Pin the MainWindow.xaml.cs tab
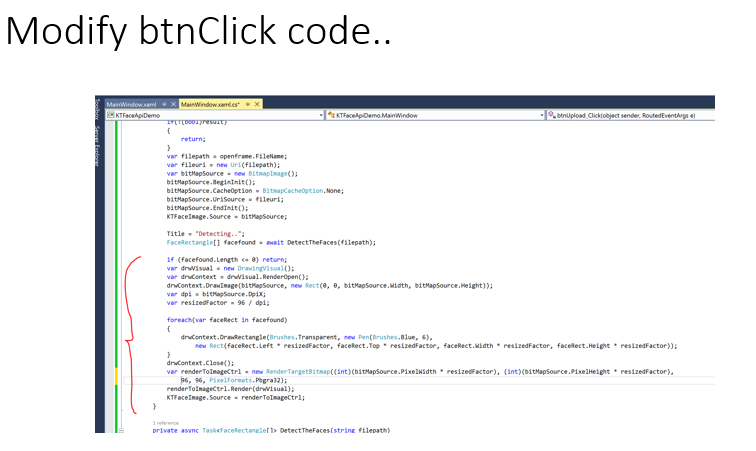The image size is (756, 451). click(247, 104)
